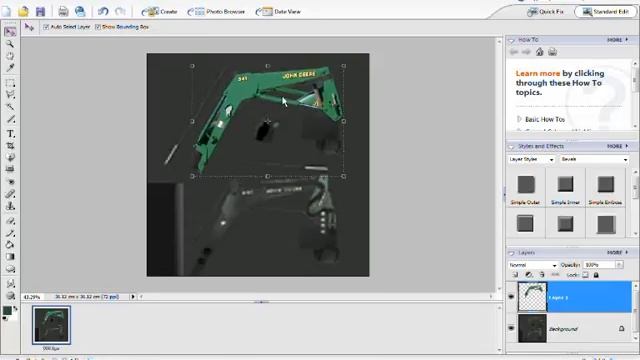The width and height of the screenshot is (640, 360).
Task: Delete the selected layer with trash icon
Action: pos(542,275)
